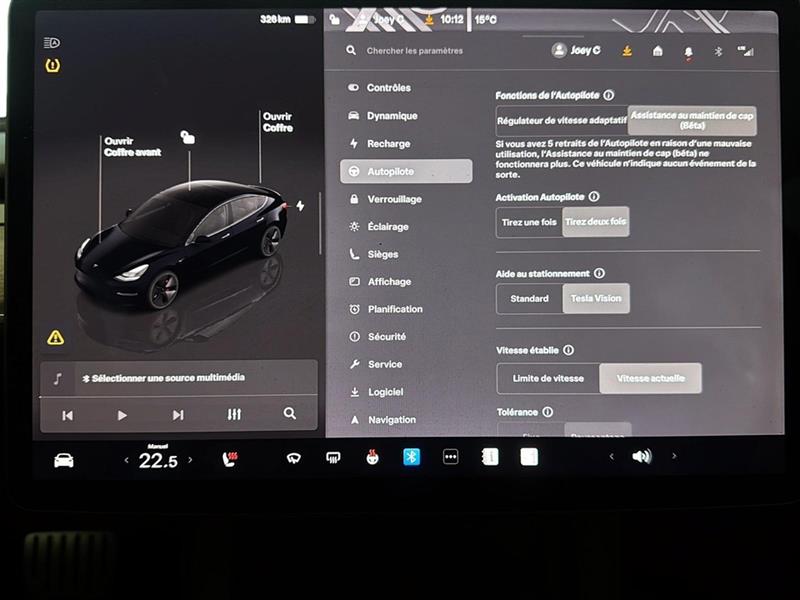Tap the speaker volume icon

(x=641, y=456)
